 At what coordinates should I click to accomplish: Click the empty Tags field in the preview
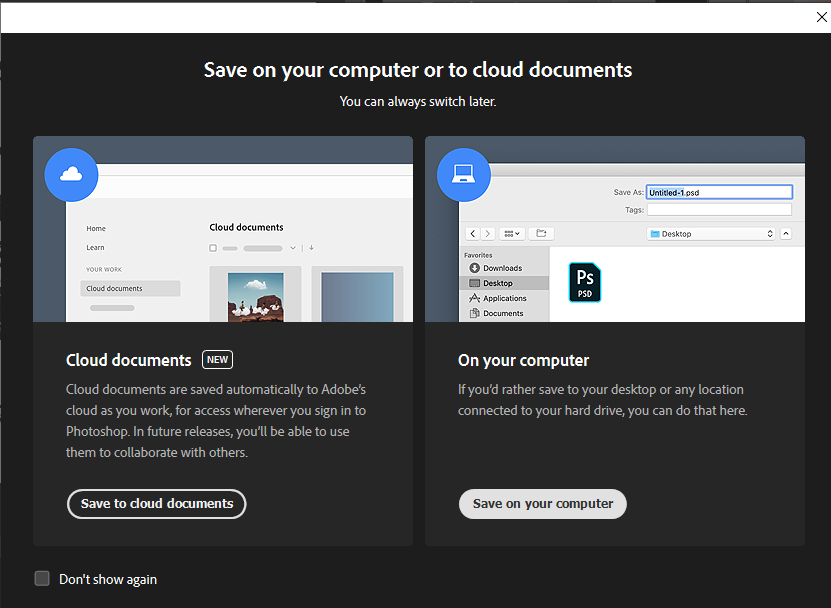coord(719,210)
